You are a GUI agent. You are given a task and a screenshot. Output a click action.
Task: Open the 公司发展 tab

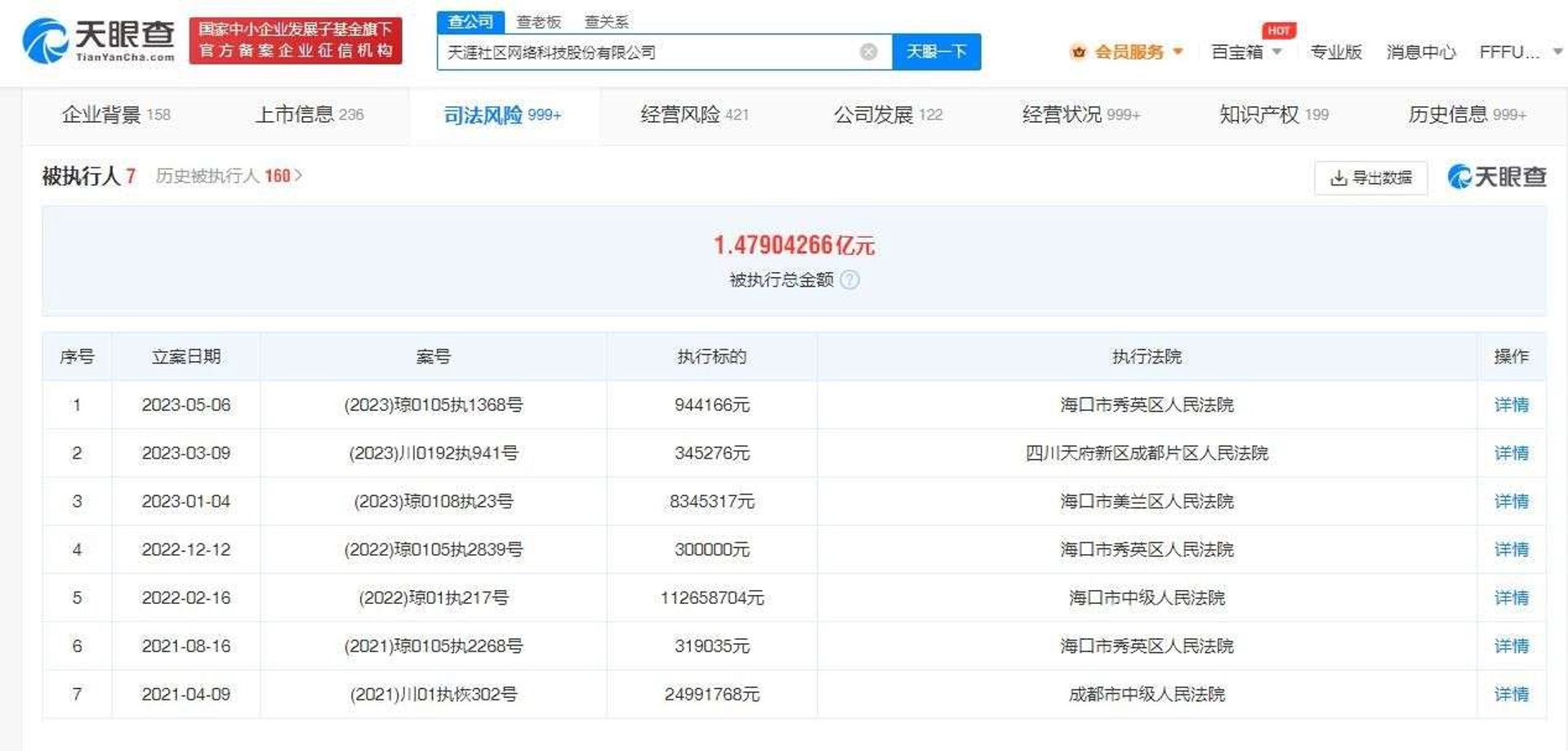[889, 115]
